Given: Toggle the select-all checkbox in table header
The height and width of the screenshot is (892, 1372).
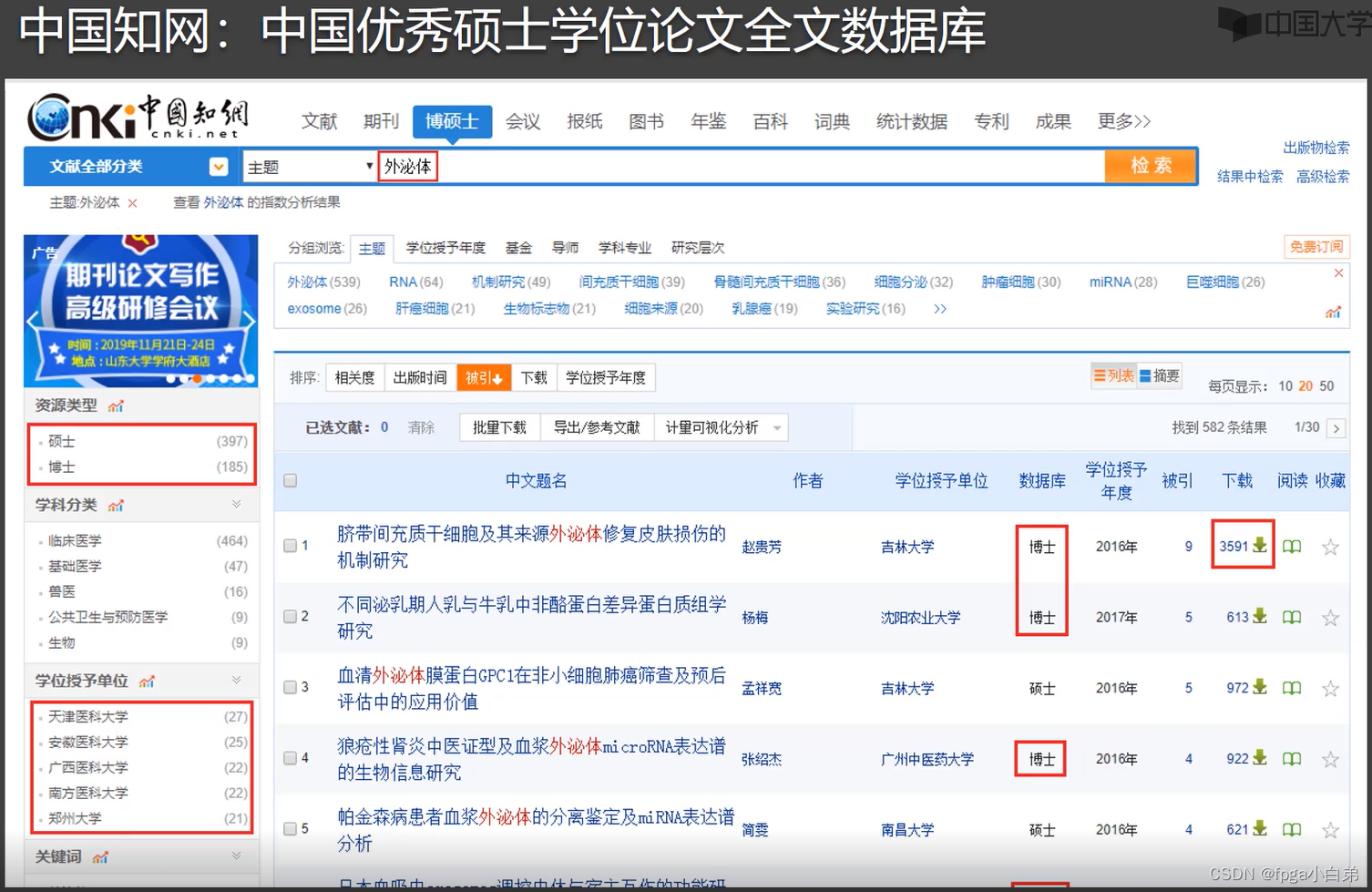Looking at the screenshot, I should 290,480.
